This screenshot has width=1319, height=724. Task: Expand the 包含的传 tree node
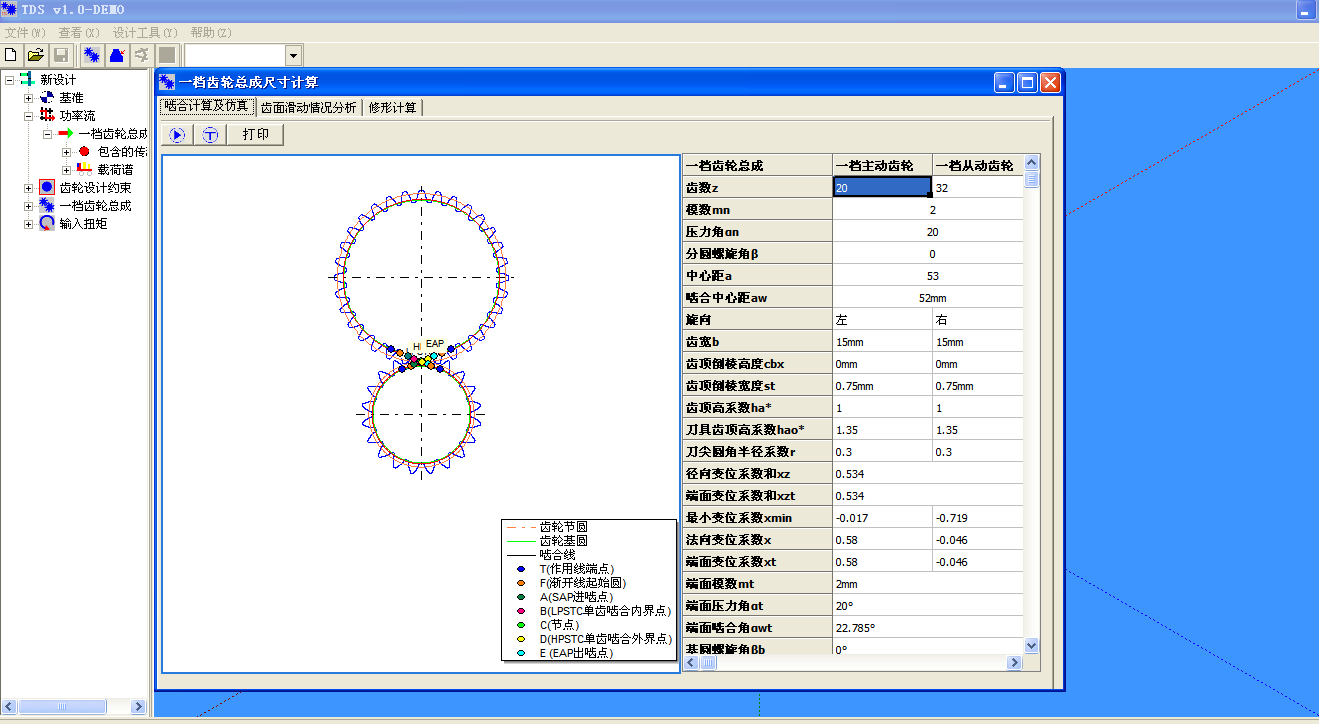point(66,152)
